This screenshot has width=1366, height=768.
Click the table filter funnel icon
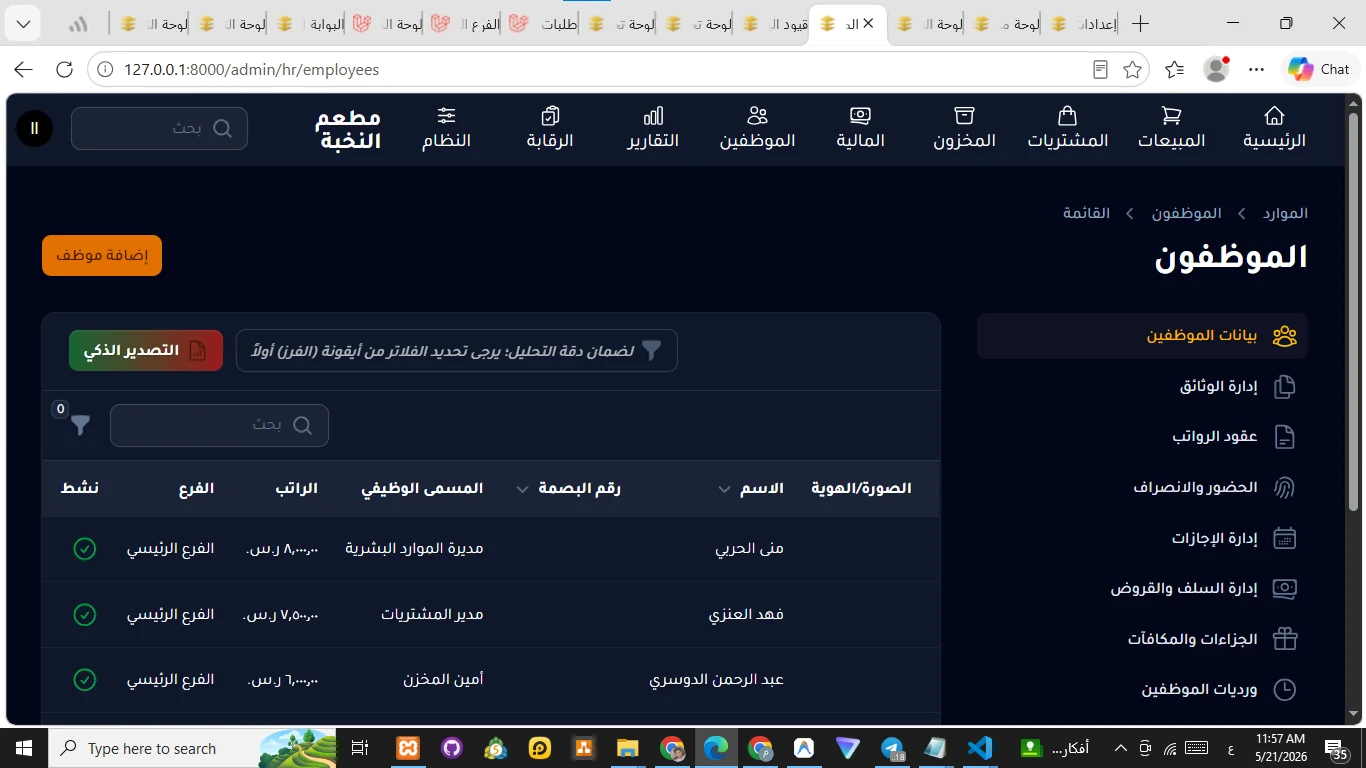point(80,426)
